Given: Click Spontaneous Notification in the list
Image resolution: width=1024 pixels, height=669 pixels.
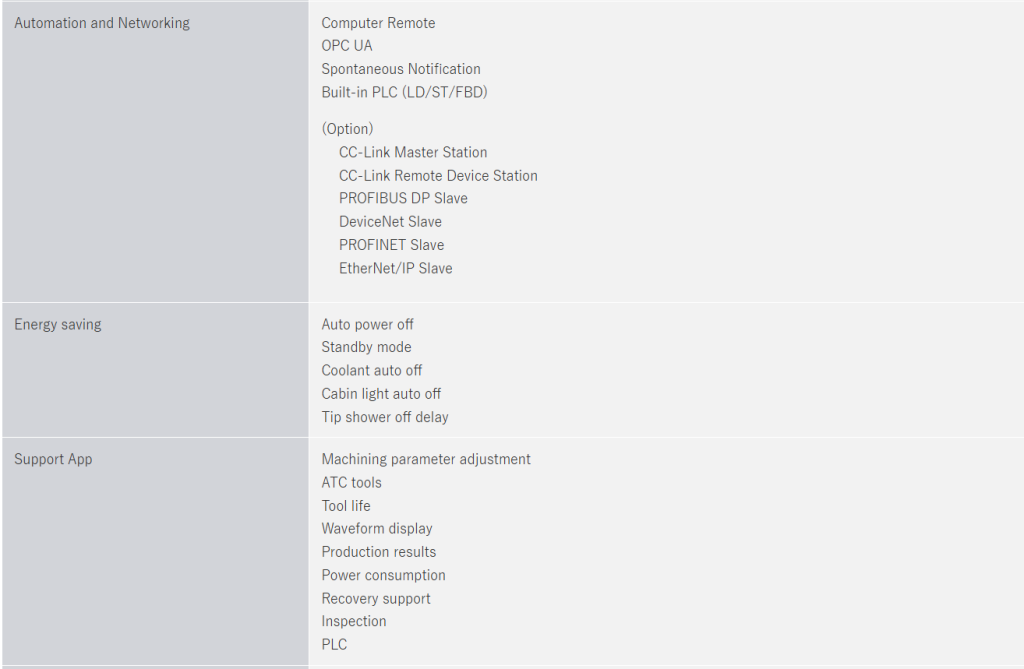Looking at the screenshot, I should pyautogui.click(x=401, y=69).
